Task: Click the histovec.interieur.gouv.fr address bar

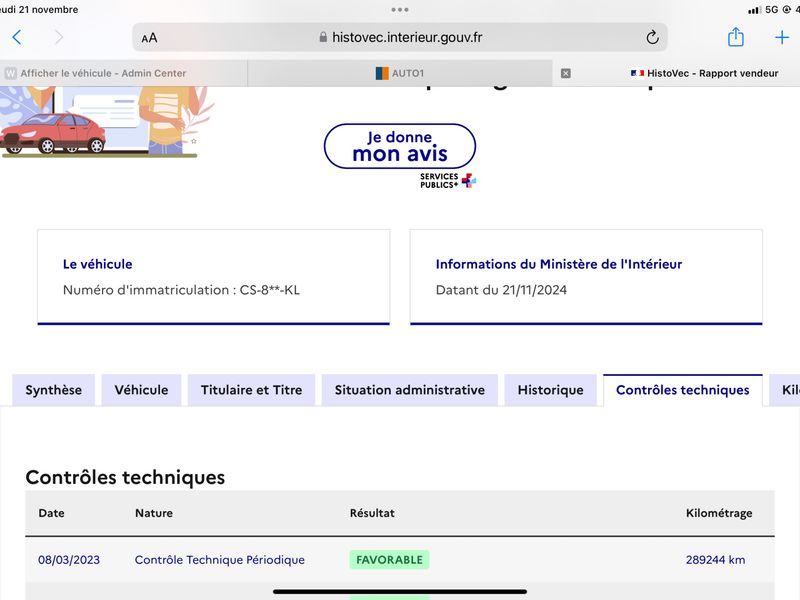Action: click(400, 37)
